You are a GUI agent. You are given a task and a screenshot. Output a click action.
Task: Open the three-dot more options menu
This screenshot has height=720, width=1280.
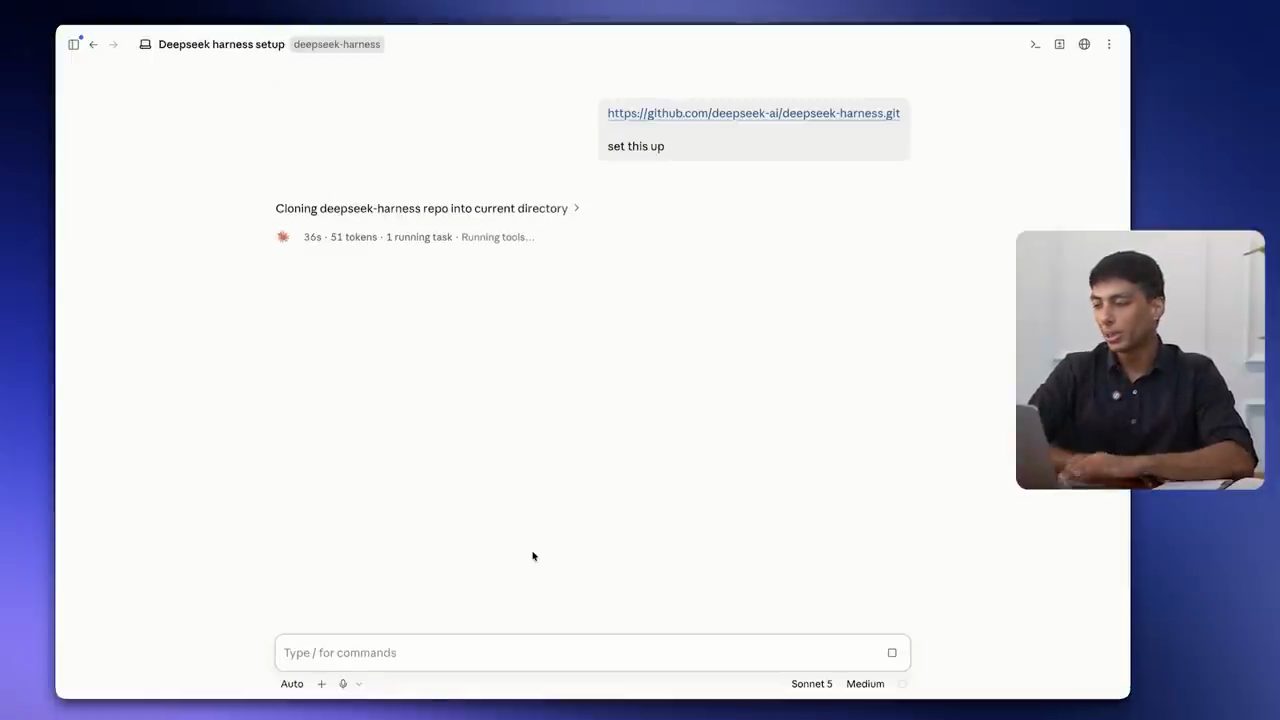pos(1109,44)
